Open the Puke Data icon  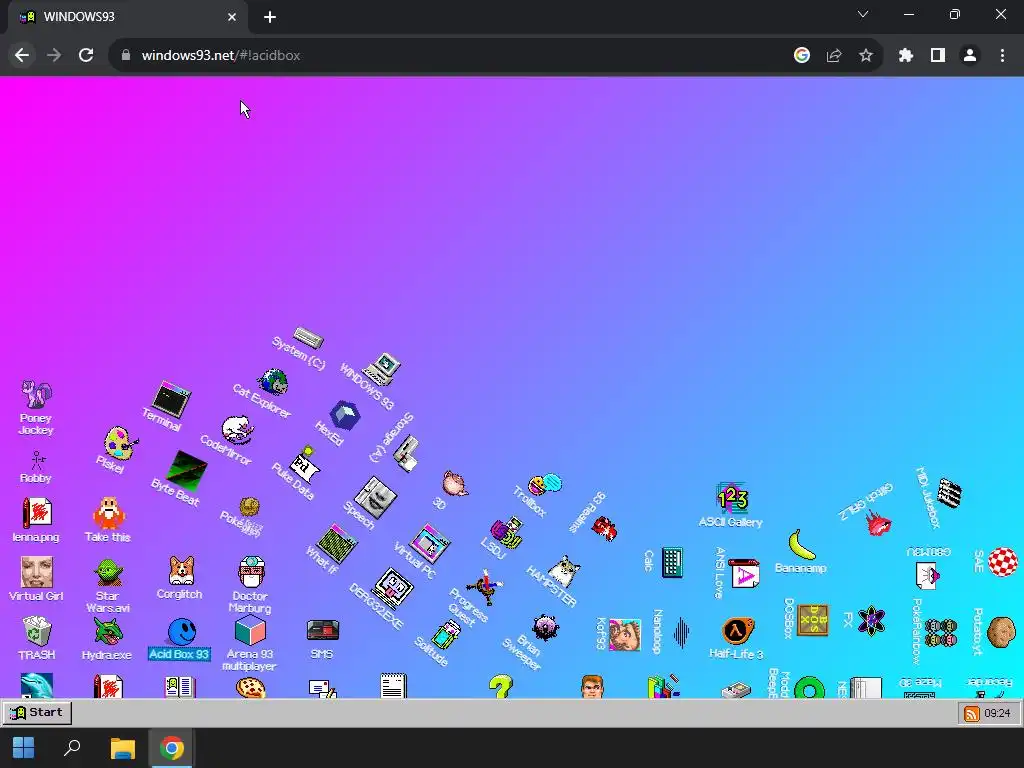304,464
